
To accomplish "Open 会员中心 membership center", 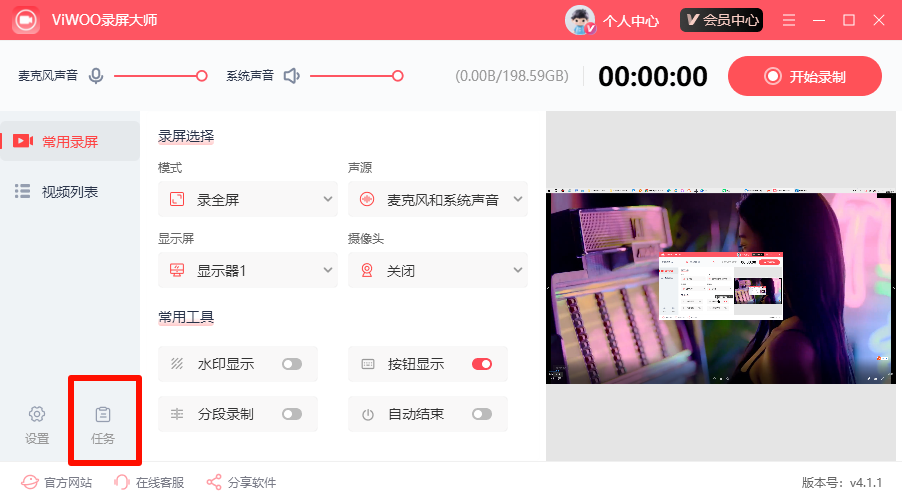I will pyautogui.click(x=721, y=20).
